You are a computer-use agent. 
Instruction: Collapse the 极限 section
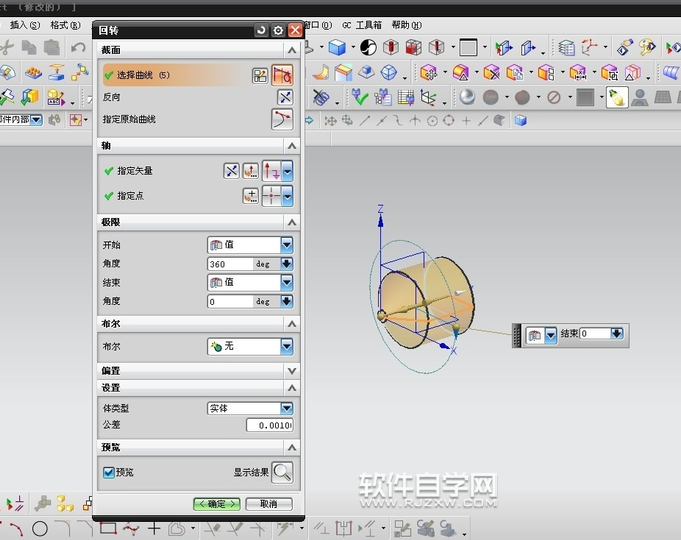pyautogui.click(x=292, y=222)
